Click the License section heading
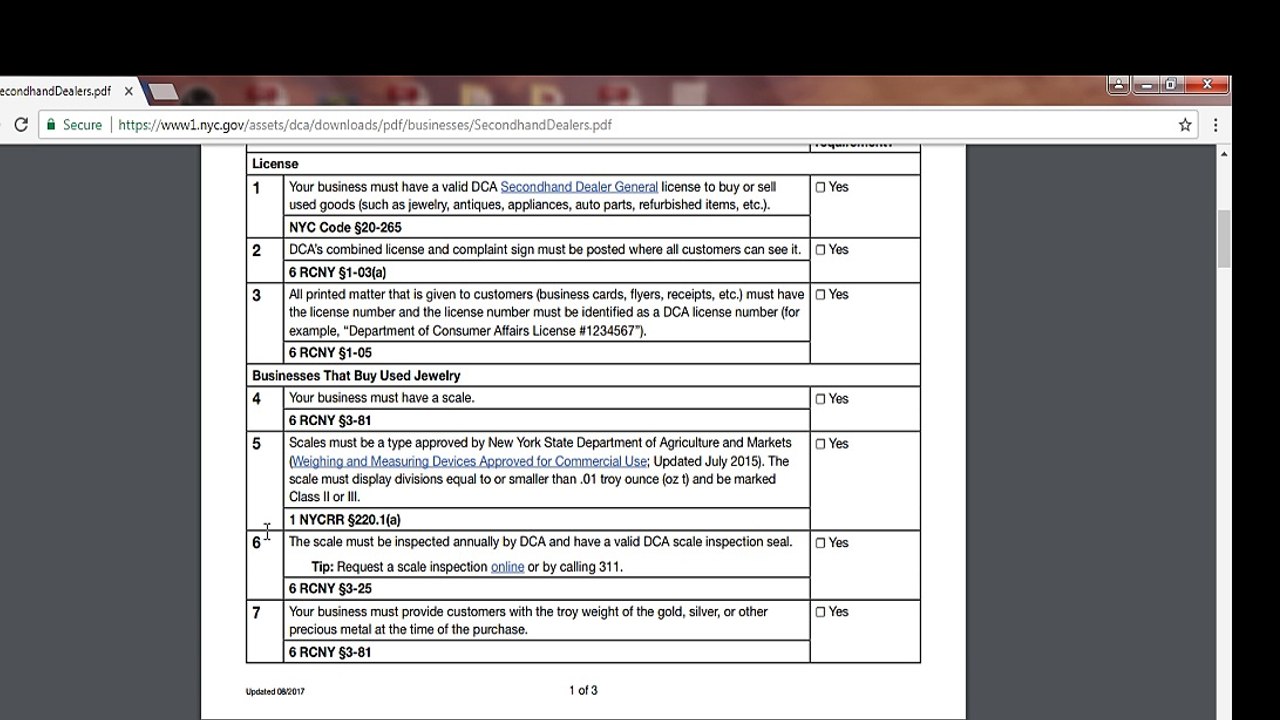The image size is (1280, 720). pos(275,164)
